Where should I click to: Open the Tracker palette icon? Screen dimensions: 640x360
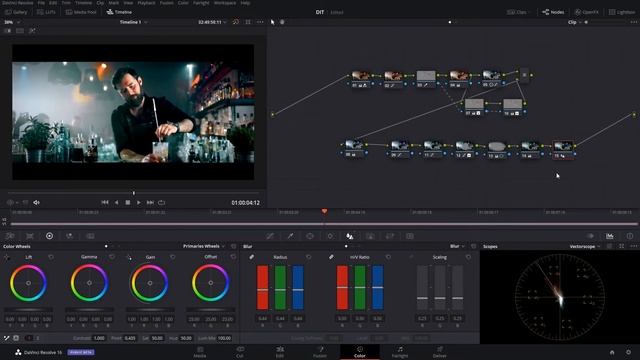click(x=330, y=236)
